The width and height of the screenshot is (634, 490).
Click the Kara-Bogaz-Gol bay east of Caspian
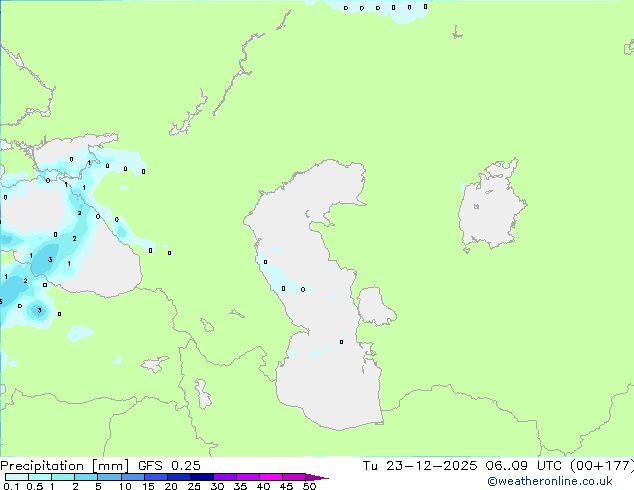point(376,307)
